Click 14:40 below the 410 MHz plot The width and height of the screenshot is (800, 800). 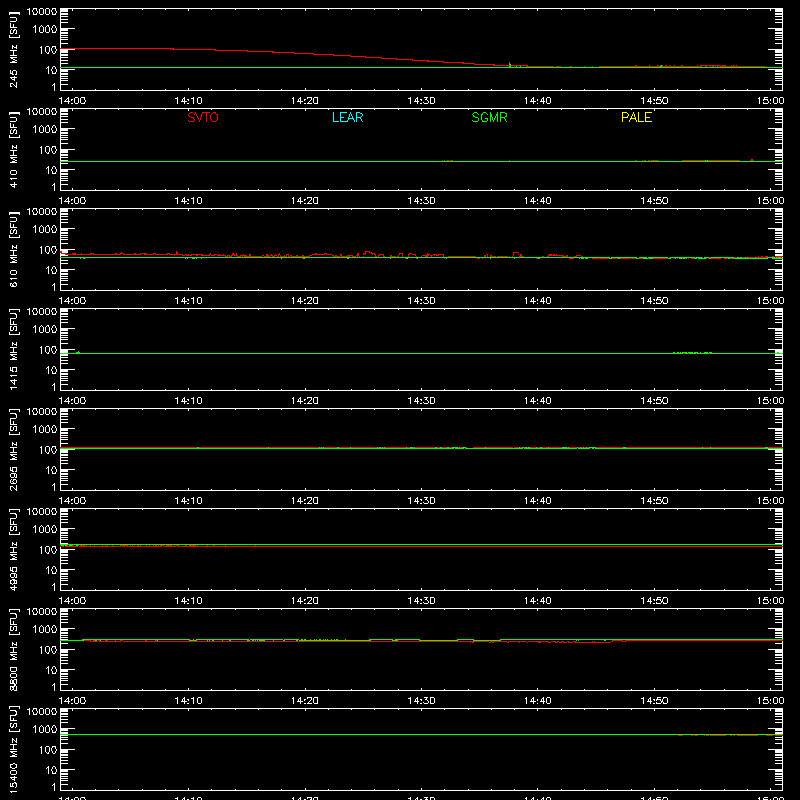click(x=538, y=201)
